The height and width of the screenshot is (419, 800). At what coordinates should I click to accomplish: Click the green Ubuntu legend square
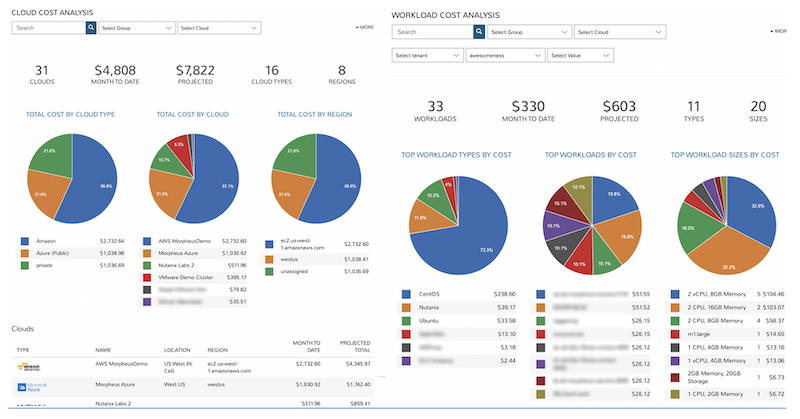pos(404,320)
